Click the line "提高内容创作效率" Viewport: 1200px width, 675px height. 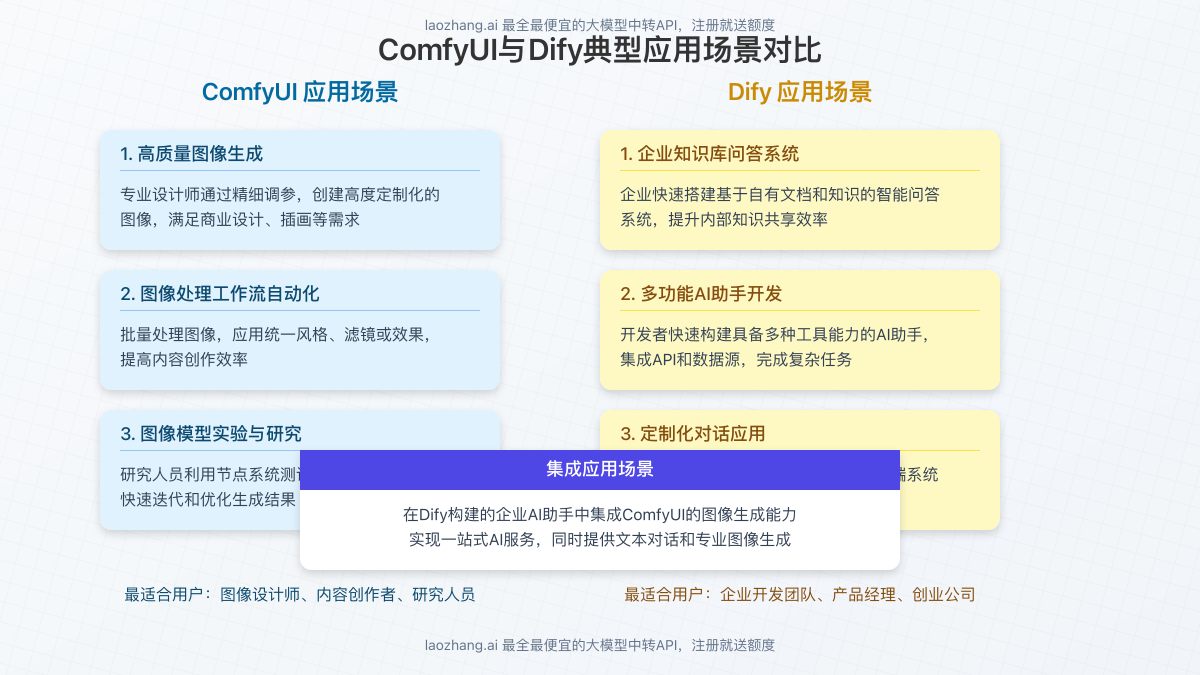pos(184,359)
